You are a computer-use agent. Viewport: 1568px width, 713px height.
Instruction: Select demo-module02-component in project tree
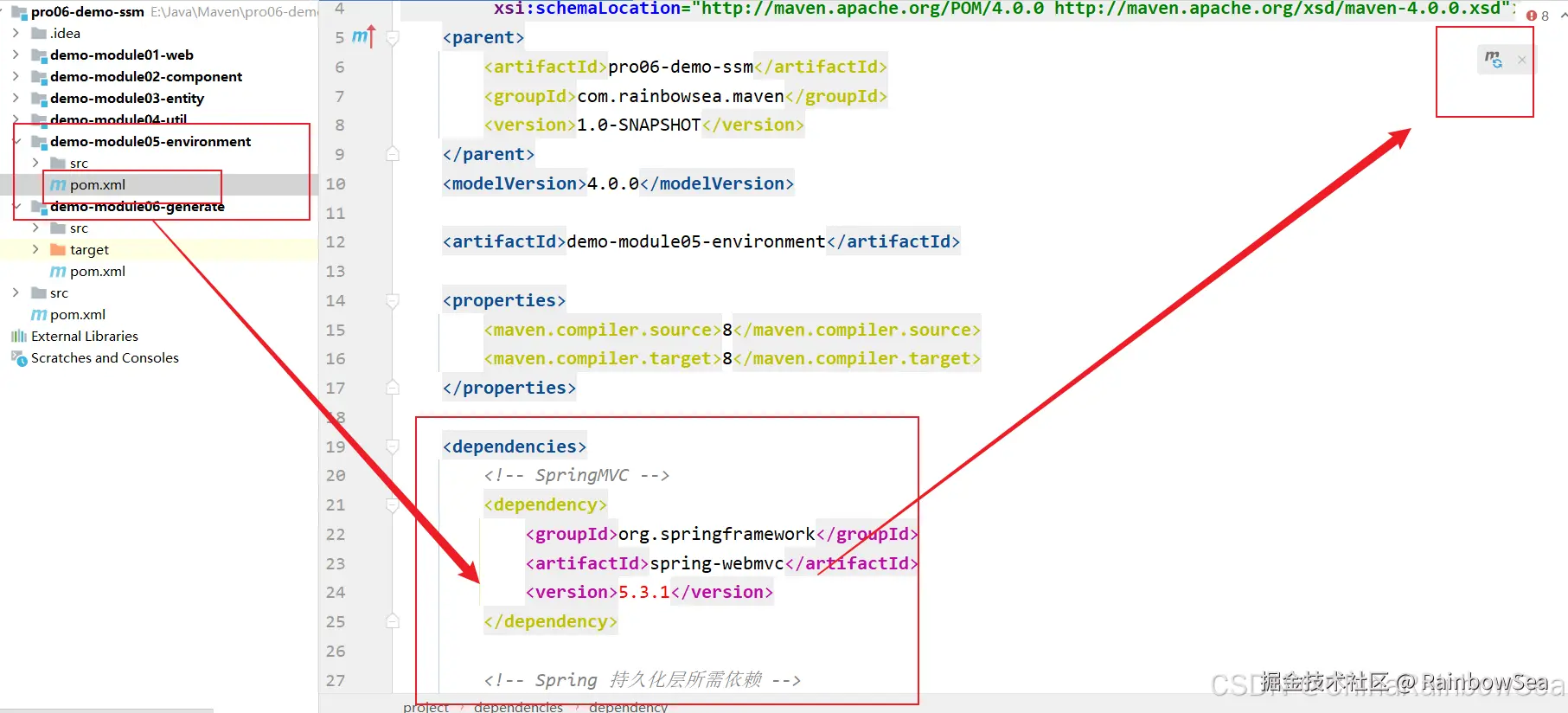click(x=146, y=76)
